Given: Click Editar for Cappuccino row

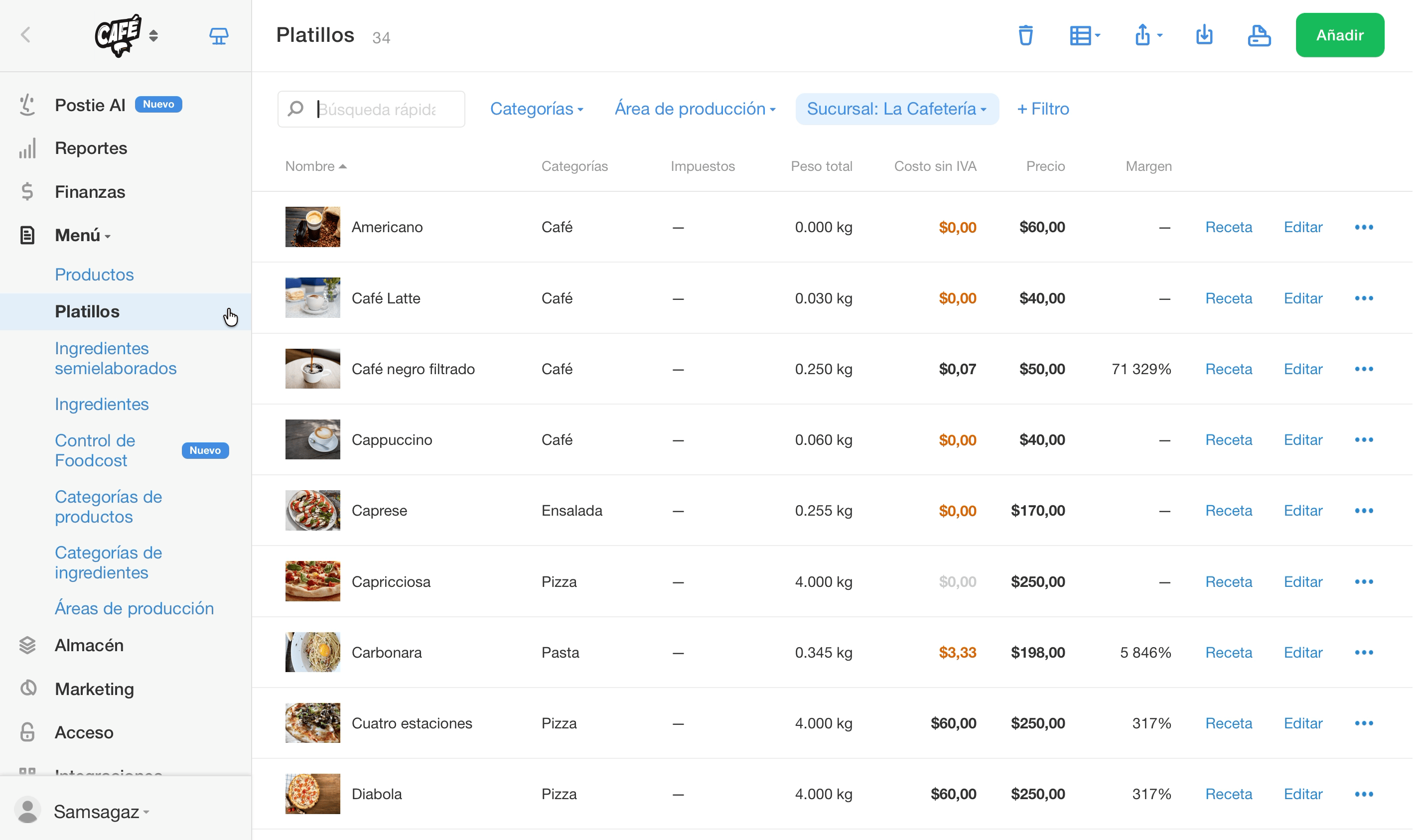Looking at the screenshot, I should (x=1302, y=440).
